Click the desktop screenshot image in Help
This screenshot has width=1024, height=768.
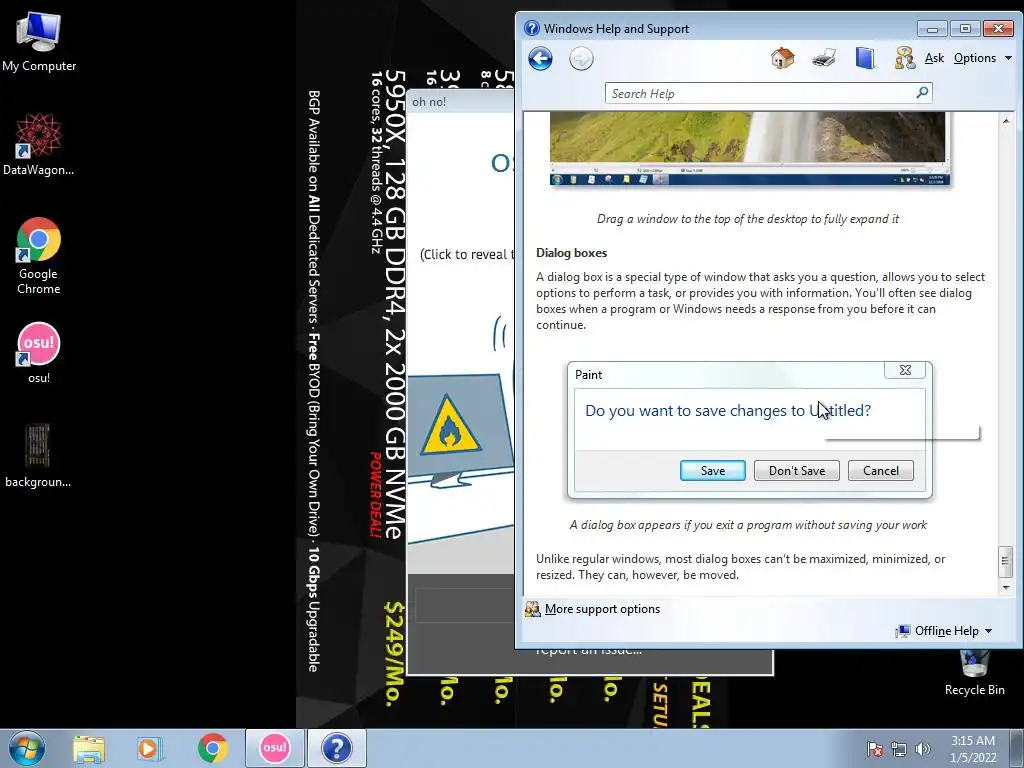(x=750, y=148)
